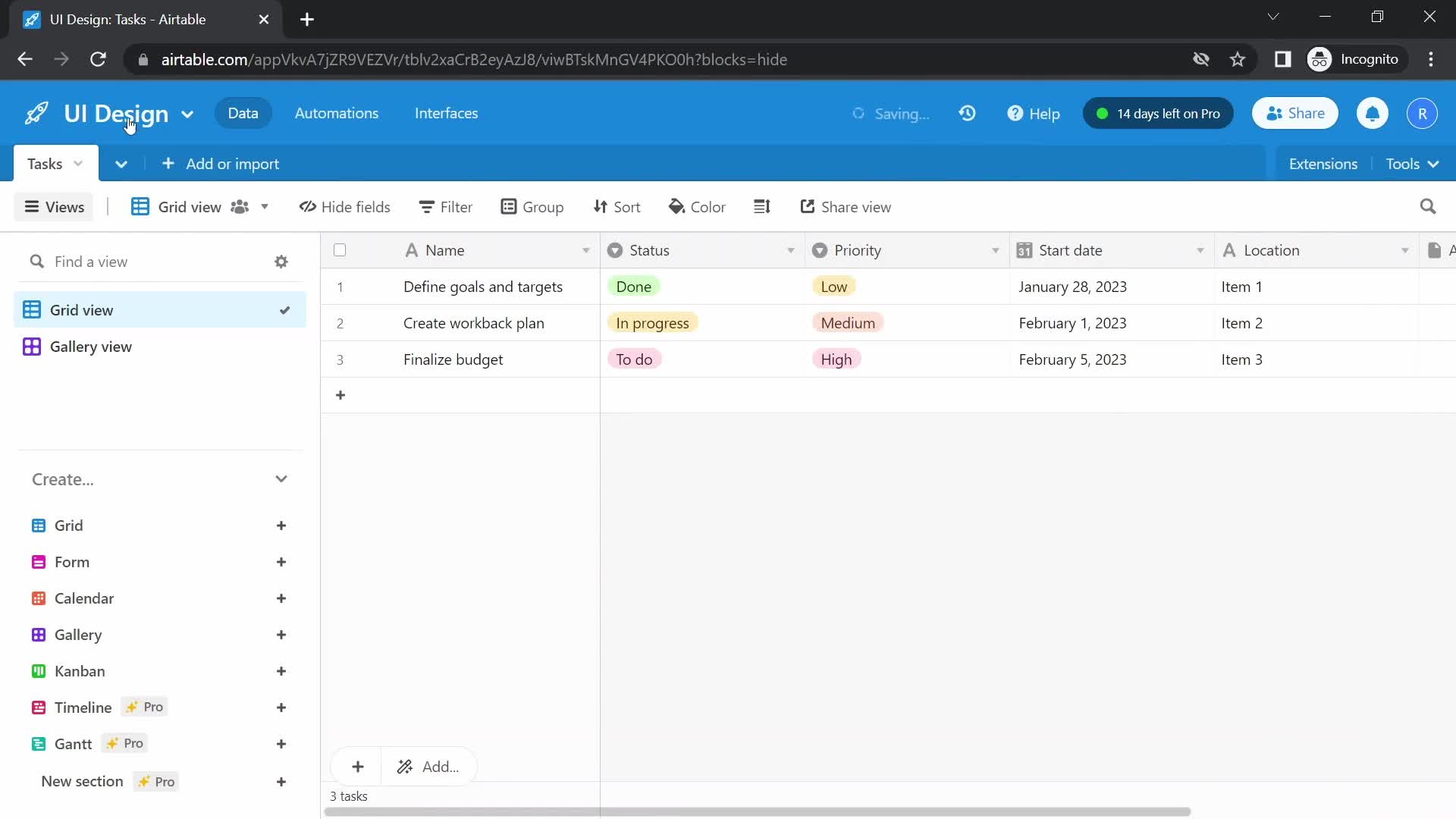Image resolution: width=1456 pixels, height=819 pixels.
Task: Click the Add new row plus icon
Action: pyautogui.click(x=339, y=393)
